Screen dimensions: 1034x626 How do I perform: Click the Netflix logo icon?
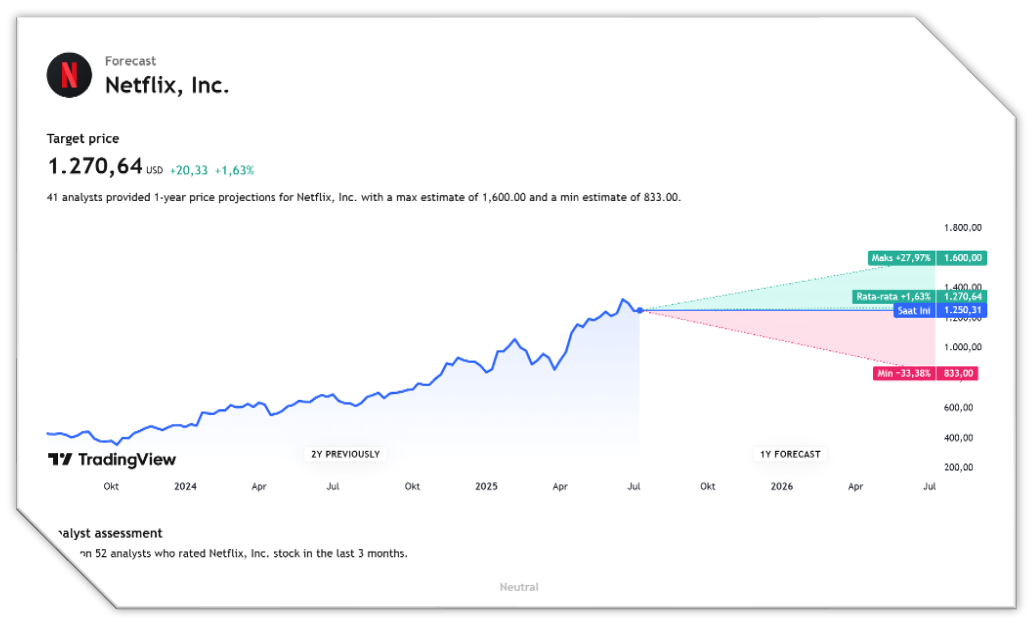pyautogui.click(x=69, y=75)
